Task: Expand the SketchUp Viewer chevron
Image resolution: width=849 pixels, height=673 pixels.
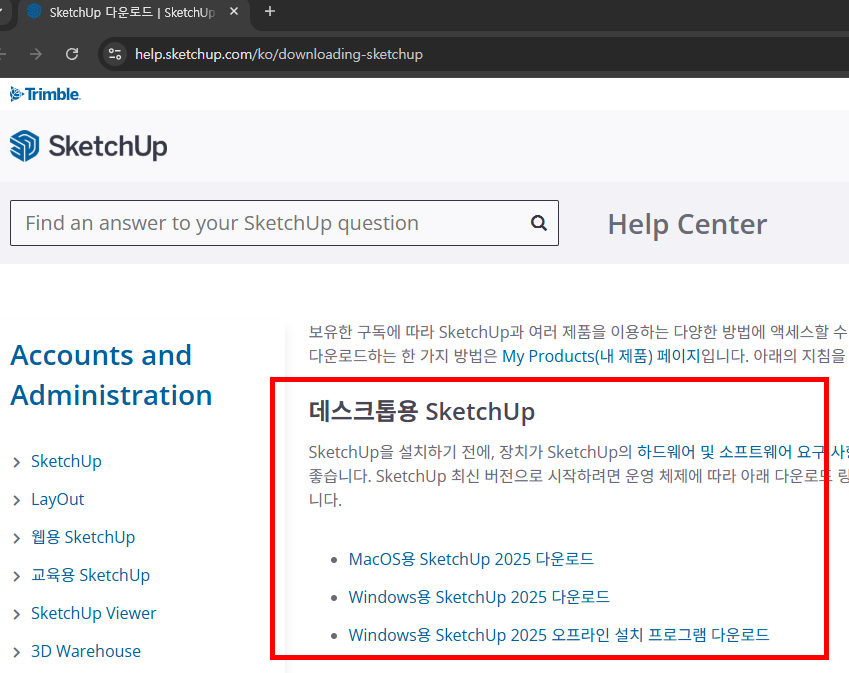Action: coord(17,613)
